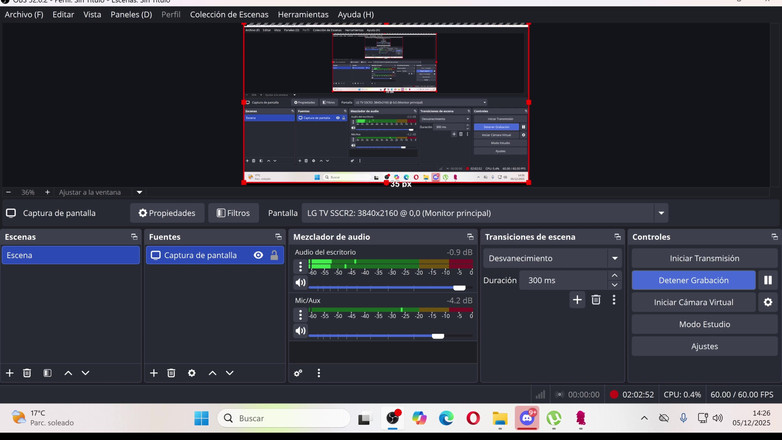Click Detener Grabación button
The width and height of the screenshot is (782, 440).
[693, 281]
